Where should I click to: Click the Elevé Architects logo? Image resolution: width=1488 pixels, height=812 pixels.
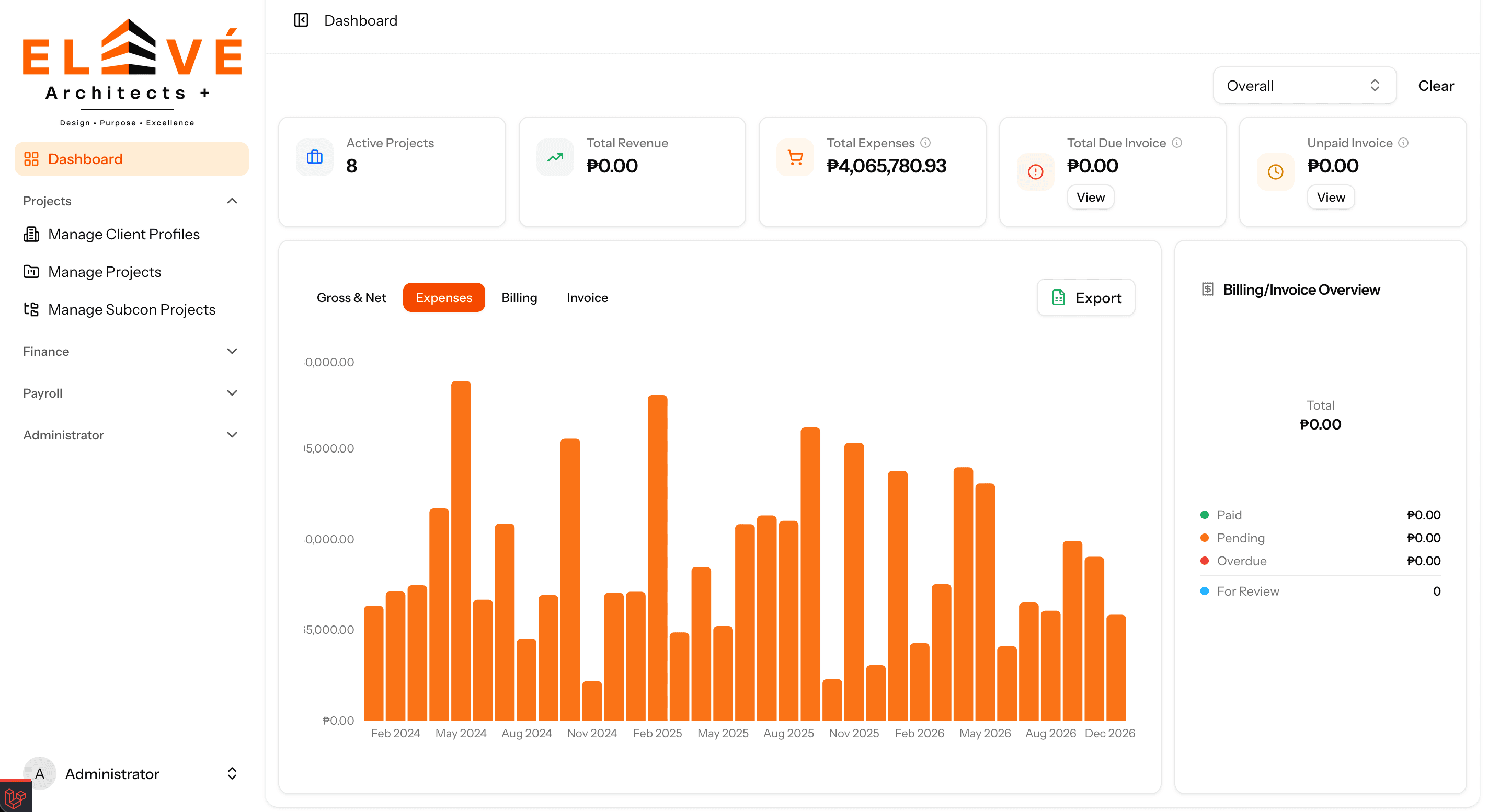pyautogui.click(x=132, y=73)
